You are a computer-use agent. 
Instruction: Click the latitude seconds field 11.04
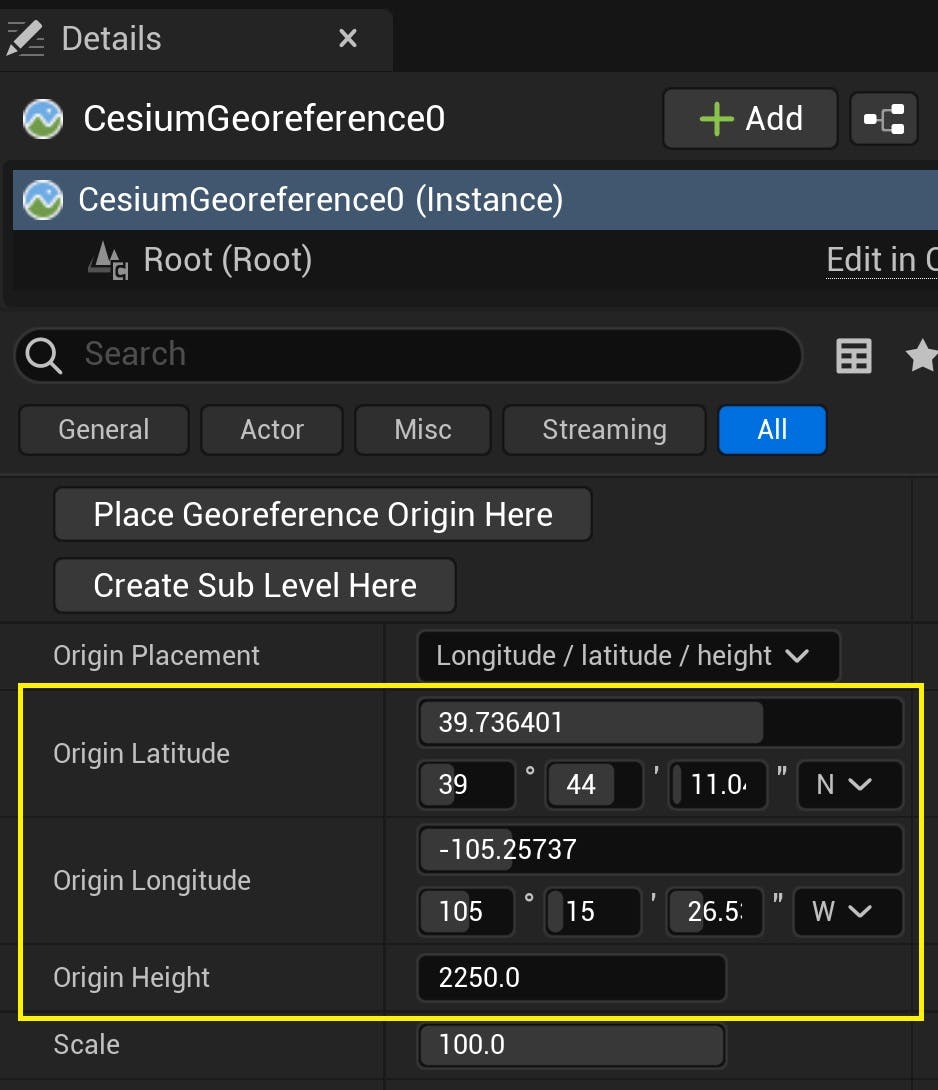click(x=718, y=785)
